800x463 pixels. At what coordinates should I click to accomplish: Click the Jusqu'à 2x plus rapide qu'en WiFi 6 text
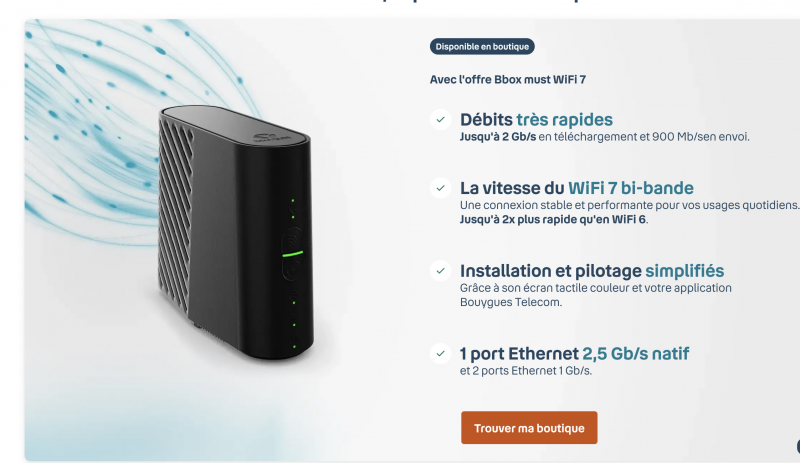click(554, 220)
